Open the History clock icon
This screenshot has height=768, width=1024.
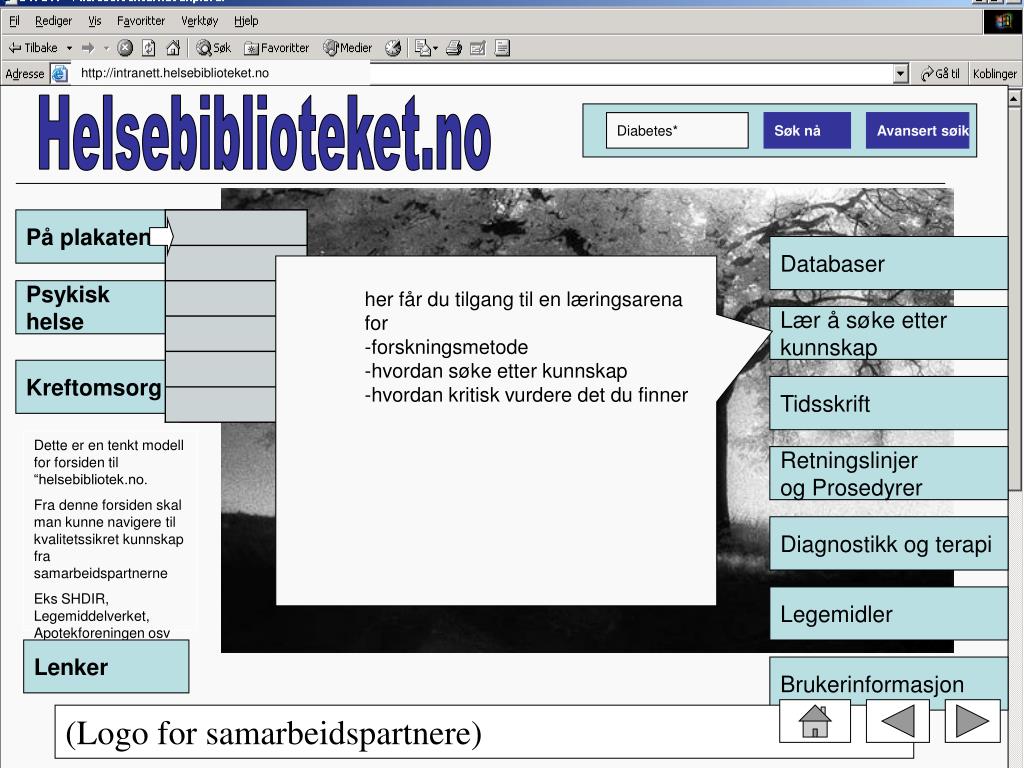coord(392,48)
